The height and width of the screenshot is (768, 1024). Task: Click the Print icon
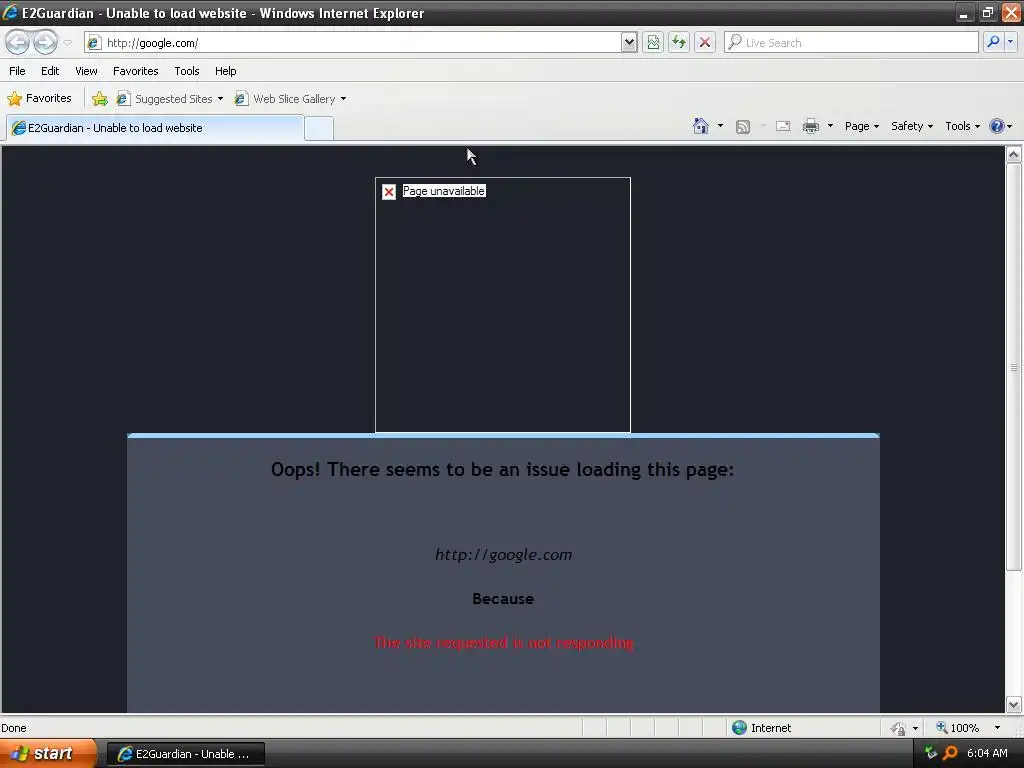[x=810, y=126]
